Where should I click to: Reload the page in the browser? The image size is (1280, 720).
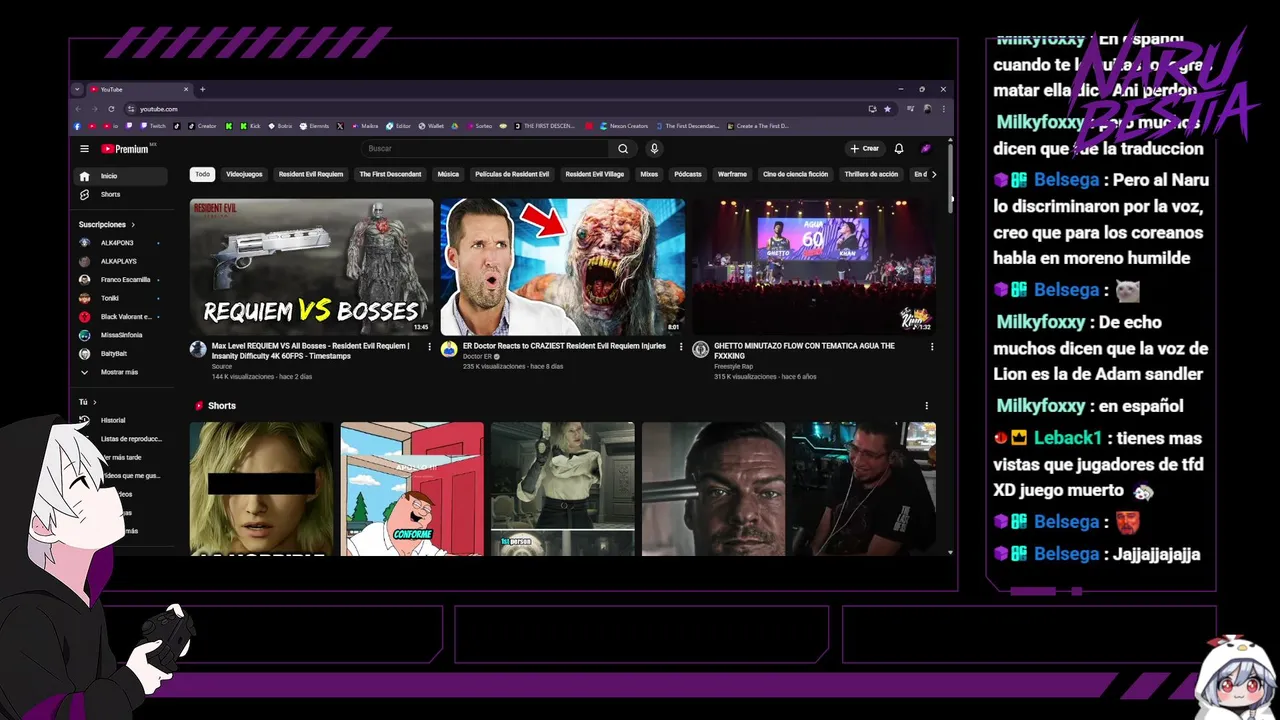coord(111,109)
